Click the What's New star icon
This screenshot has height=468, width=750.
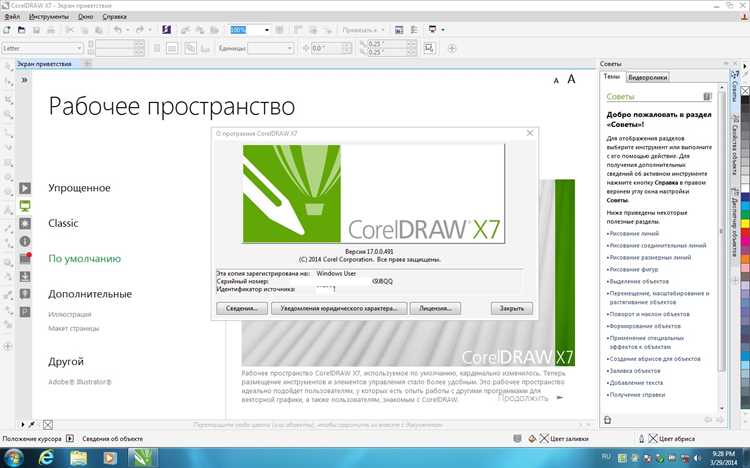25,223
